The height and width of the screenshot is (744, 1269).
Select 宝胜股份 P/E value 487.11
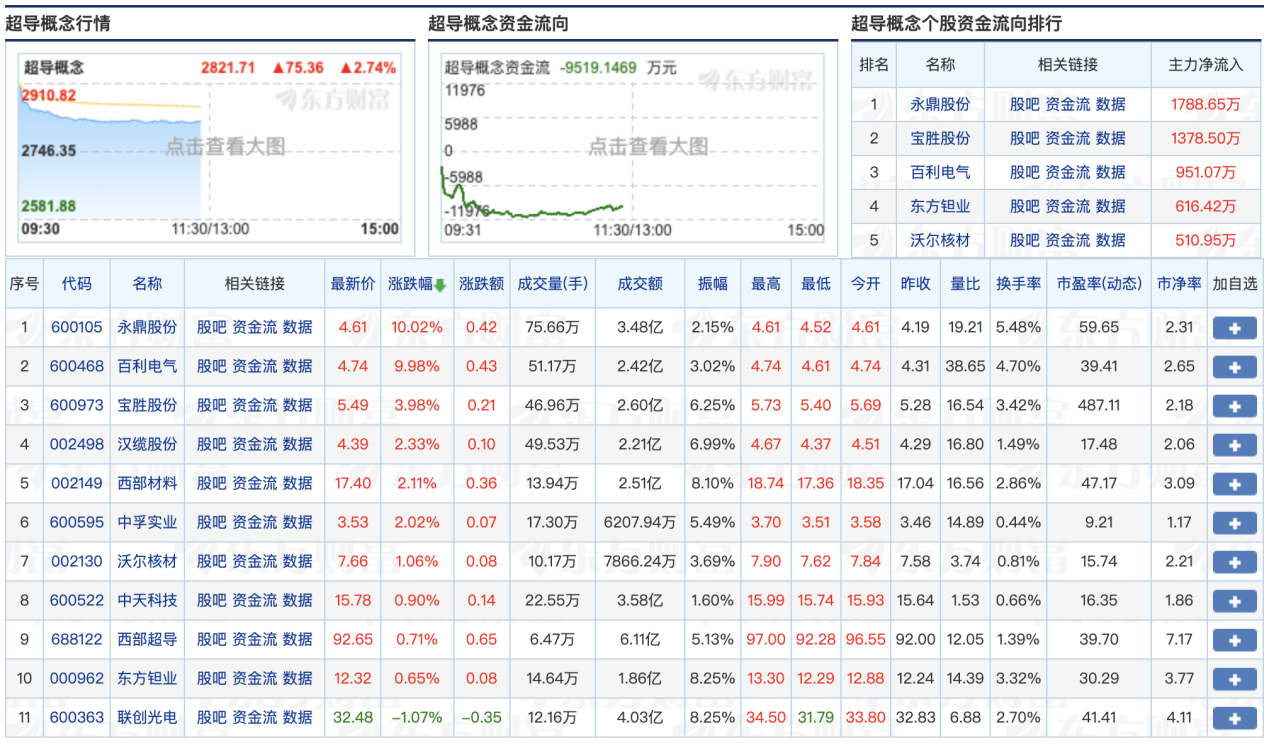click(x=1100, y=405)
